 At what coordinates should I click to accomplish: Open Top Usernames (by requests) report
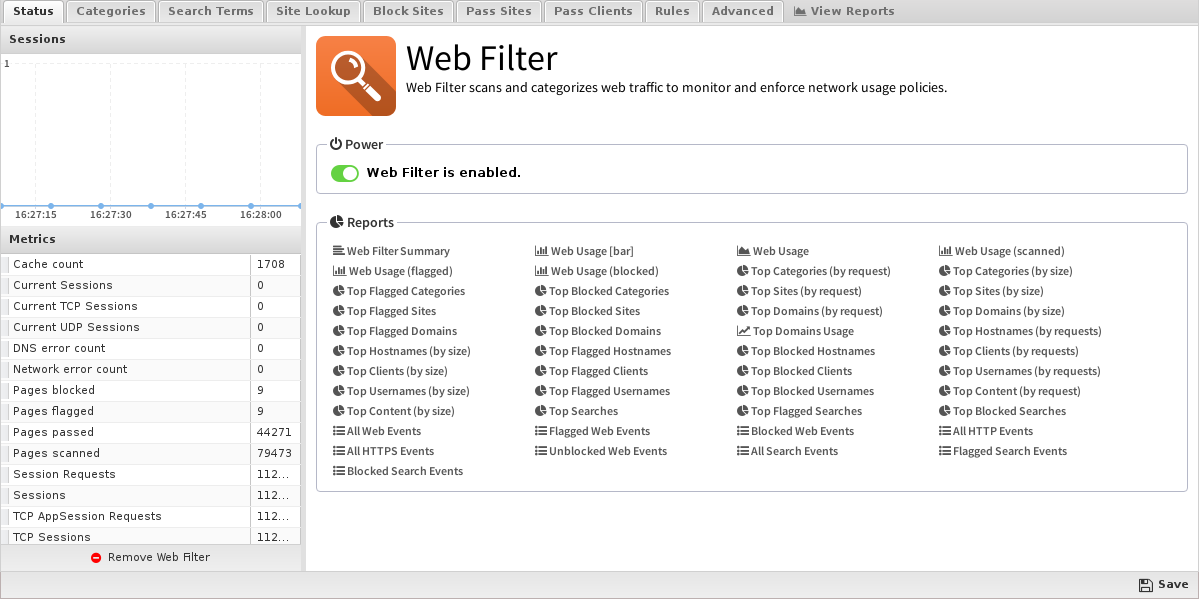[1026, 371]
